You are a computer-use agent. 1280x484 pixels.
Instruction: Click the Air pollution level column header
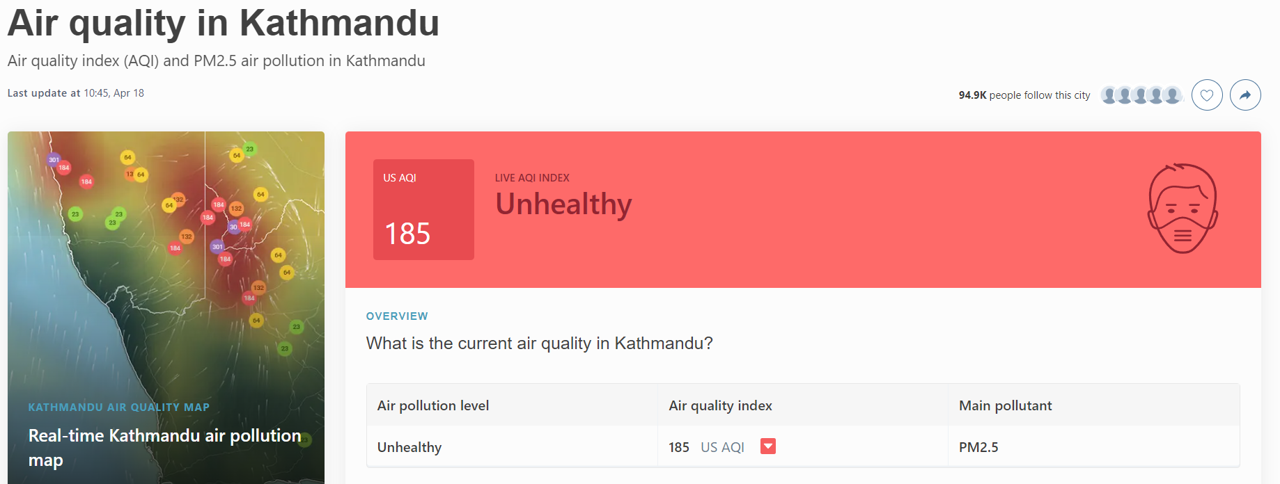(433, 405)
